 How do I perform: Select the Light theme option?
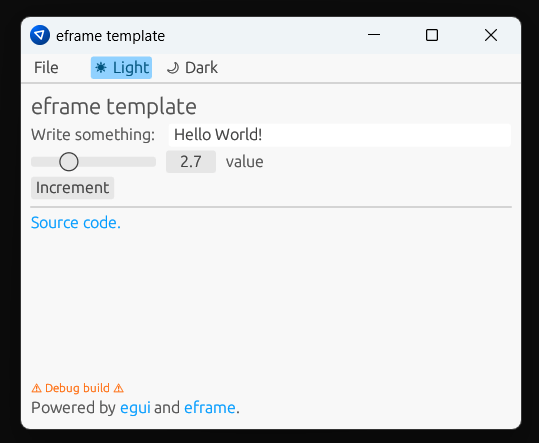(121, 68)
